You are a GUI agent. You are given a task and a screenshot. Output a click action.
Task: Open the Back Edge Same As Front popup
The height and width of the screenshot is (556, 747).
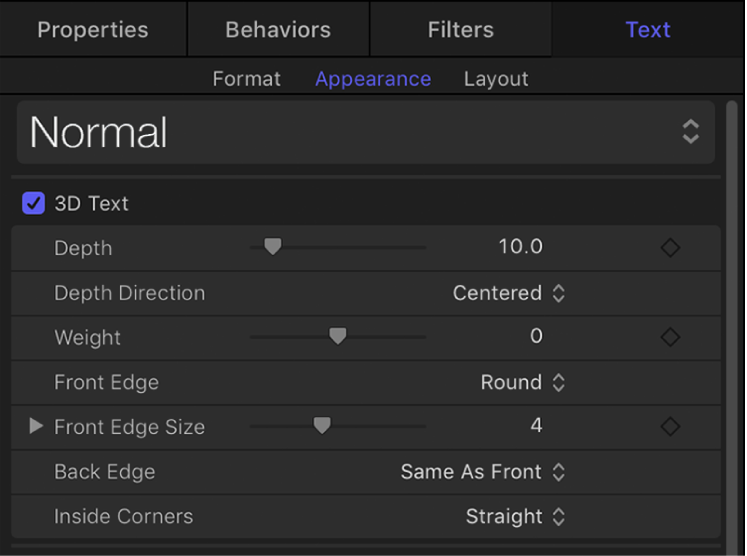tap(483, 472)
